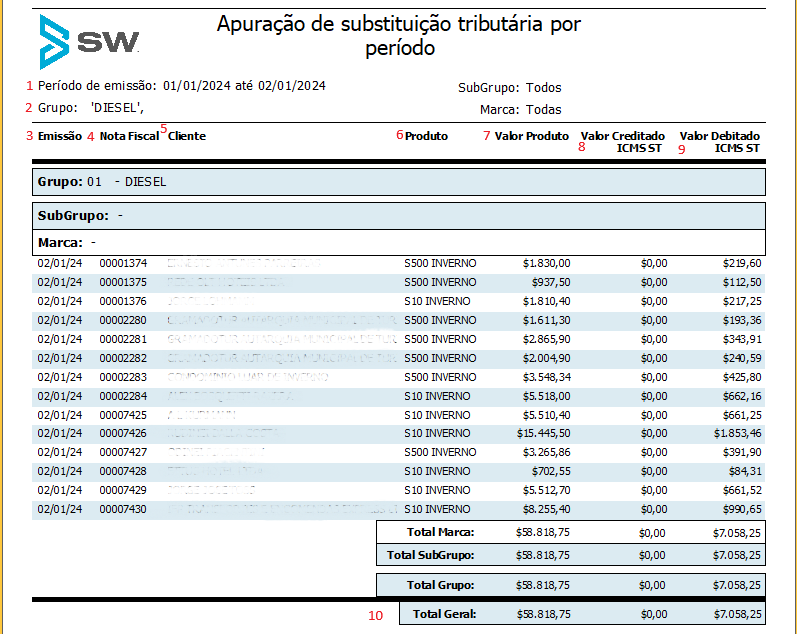797x634 pixels.
Task: Click the Cliente column header
Action: (x=187, y=136)
